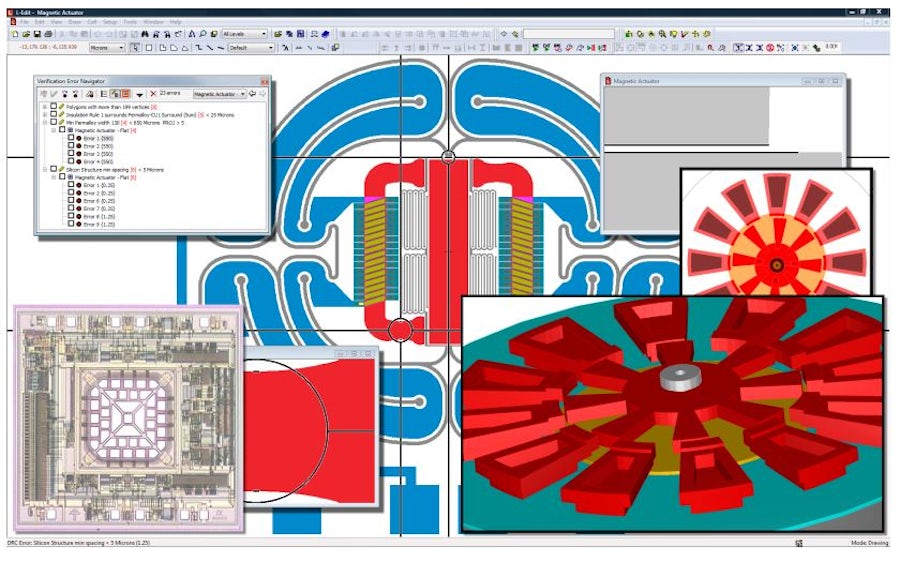
Task: Check the Error 3 (550) checkbox
Action: tap(71, 153)
